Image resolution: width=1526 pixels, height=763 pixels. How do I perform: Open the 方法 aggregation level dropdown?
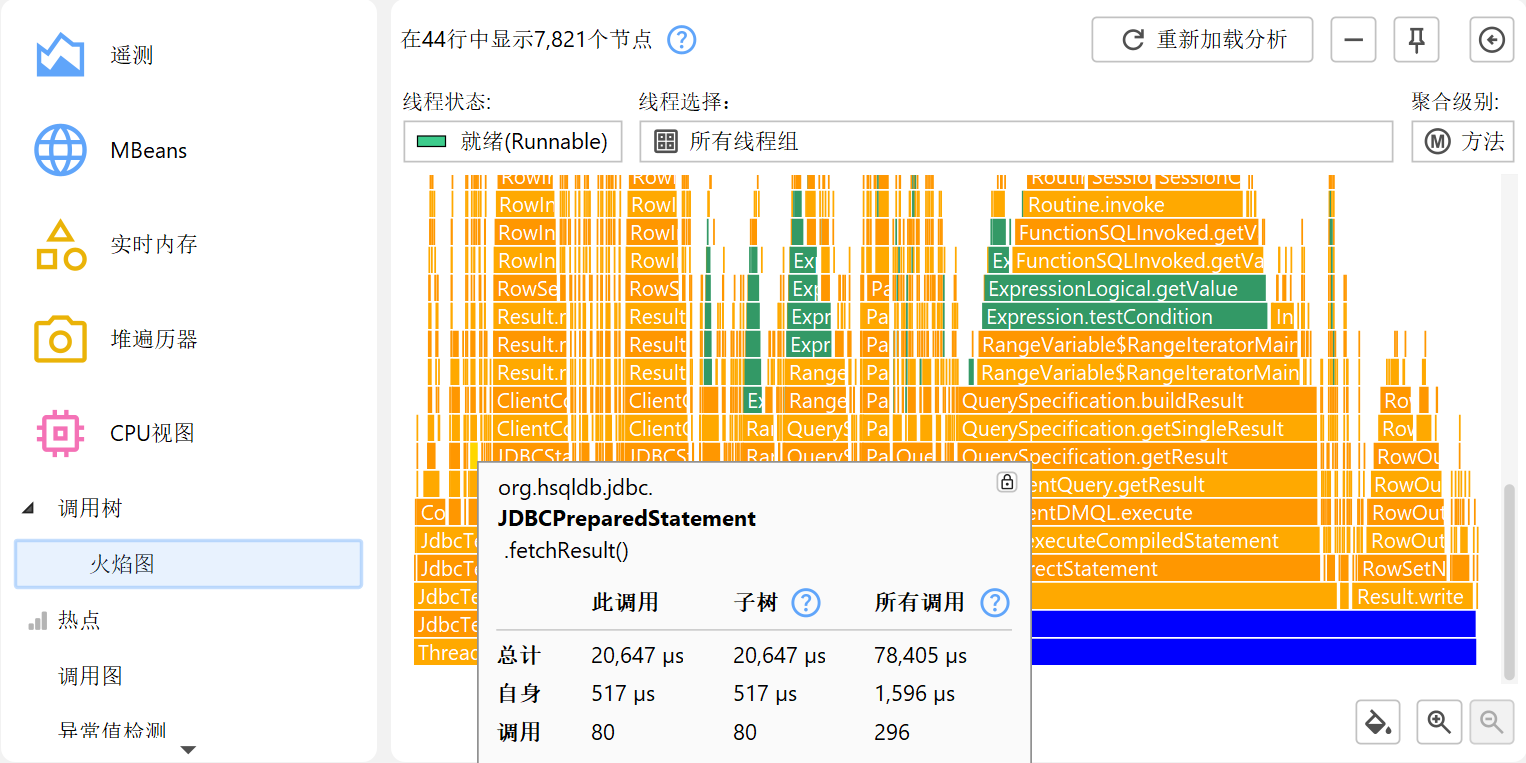tap(1462, 141)
